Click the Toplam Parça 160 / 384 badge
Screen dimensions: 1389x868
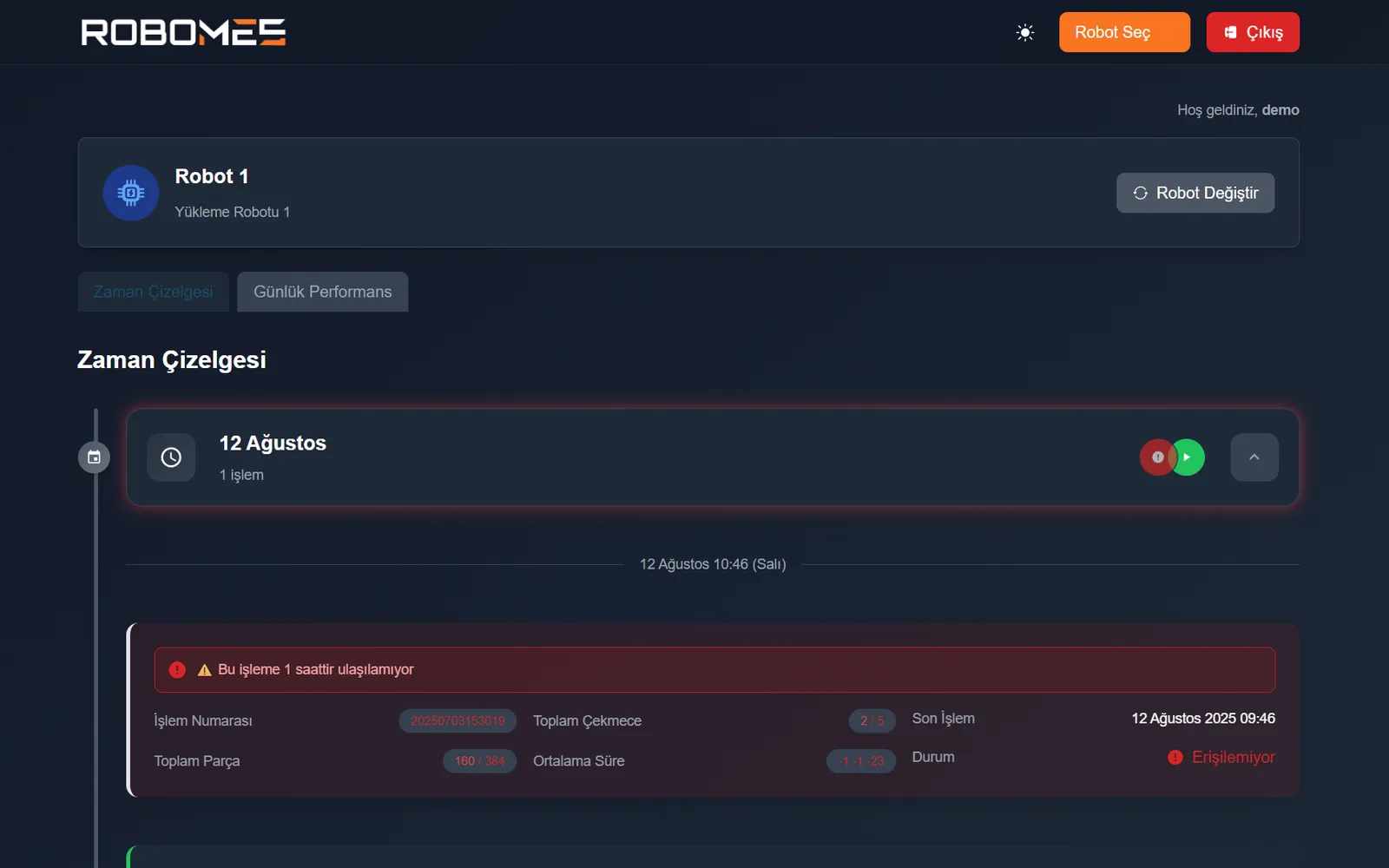479,761
